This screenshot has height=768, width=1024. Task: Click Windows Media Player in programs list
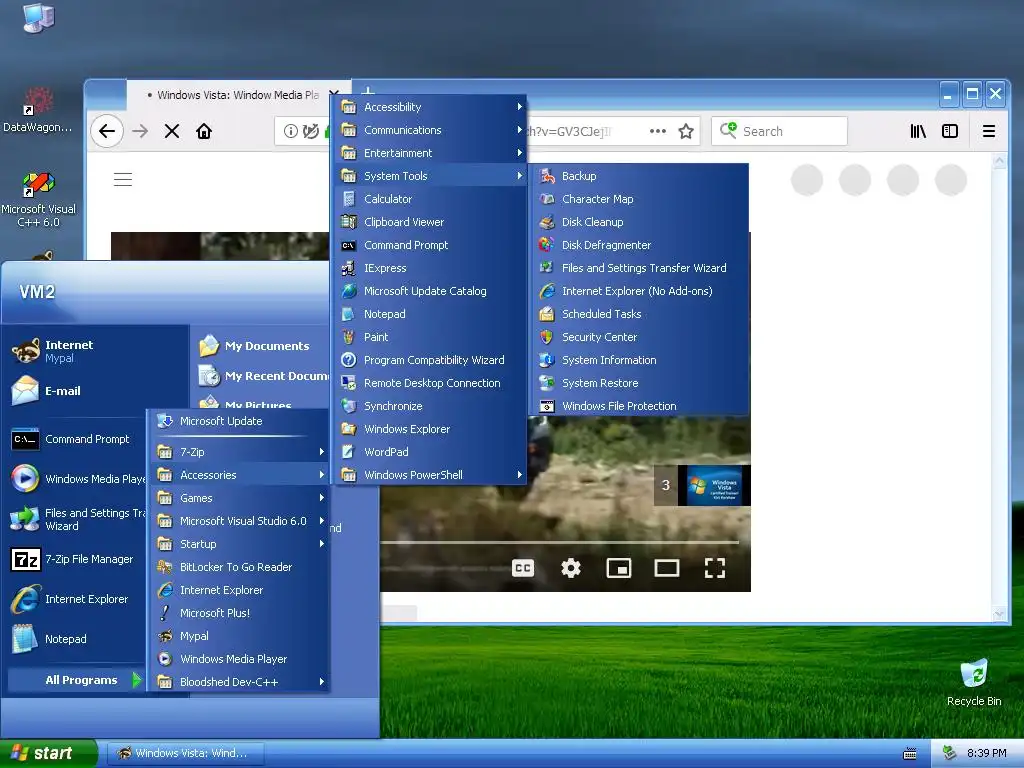pos(239,659)
